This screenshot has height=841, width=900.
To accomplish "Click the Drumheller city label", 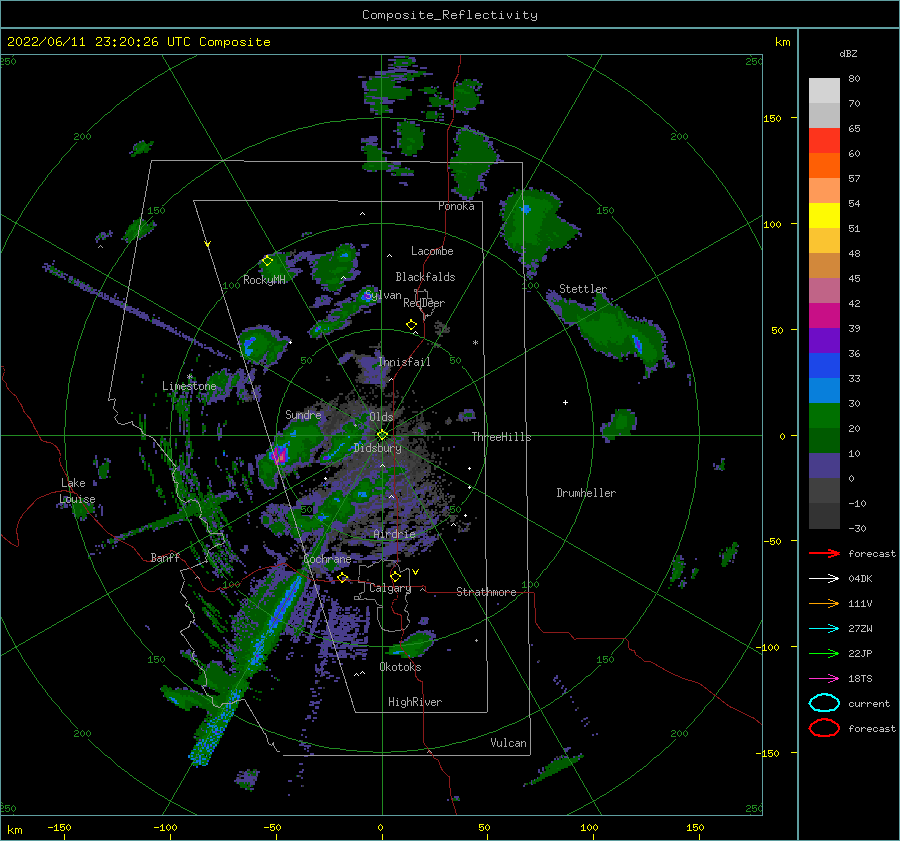I will (586, 493).
